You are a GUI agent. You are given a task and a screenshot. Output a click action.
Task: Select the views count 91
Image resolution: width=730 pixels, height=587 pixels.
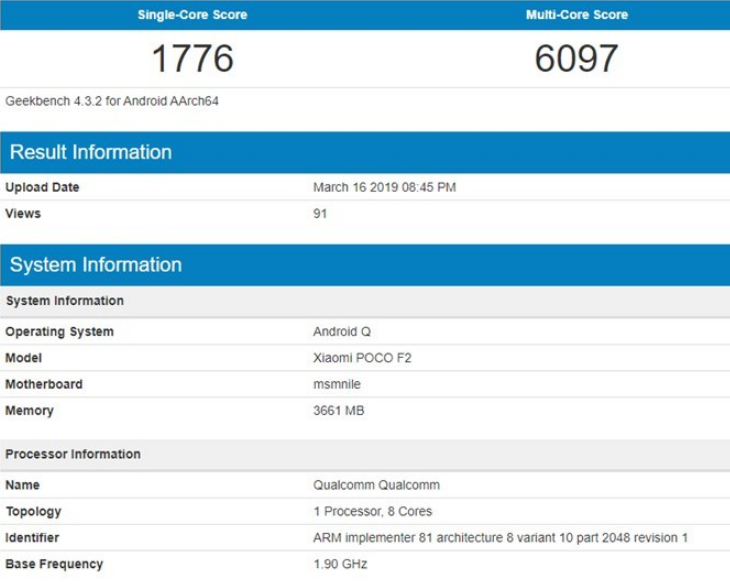320,214
